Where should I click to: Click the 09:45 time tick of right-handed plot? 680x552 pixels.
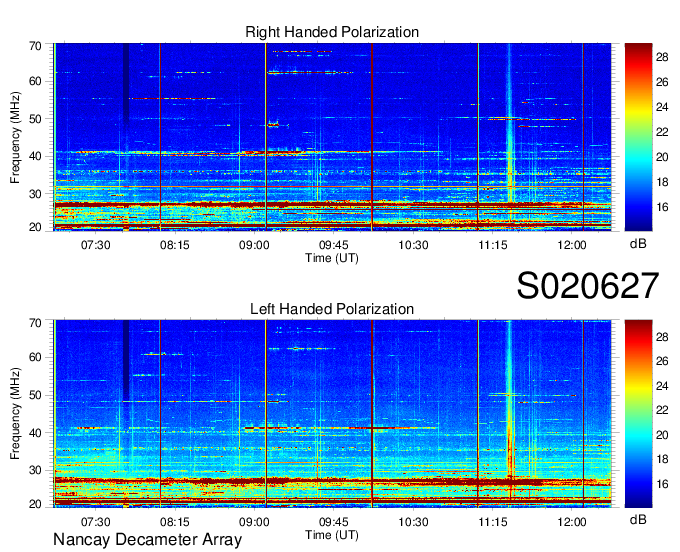click(333, 245)
